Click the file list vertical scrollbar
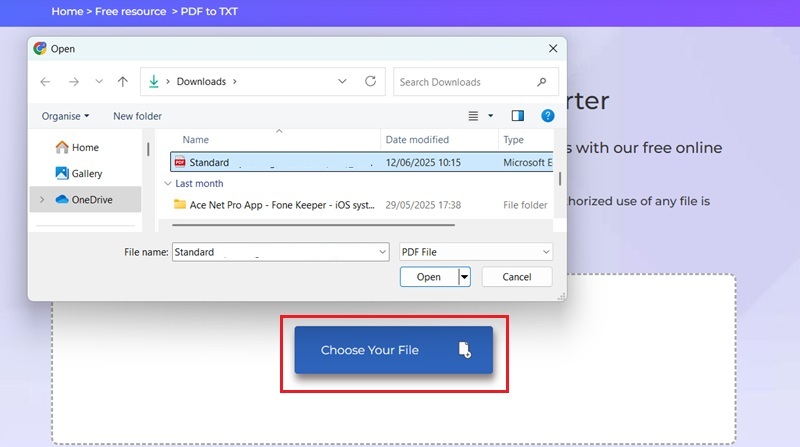Image resolution: width=800 pixels, height=447 pixels. 560,179
